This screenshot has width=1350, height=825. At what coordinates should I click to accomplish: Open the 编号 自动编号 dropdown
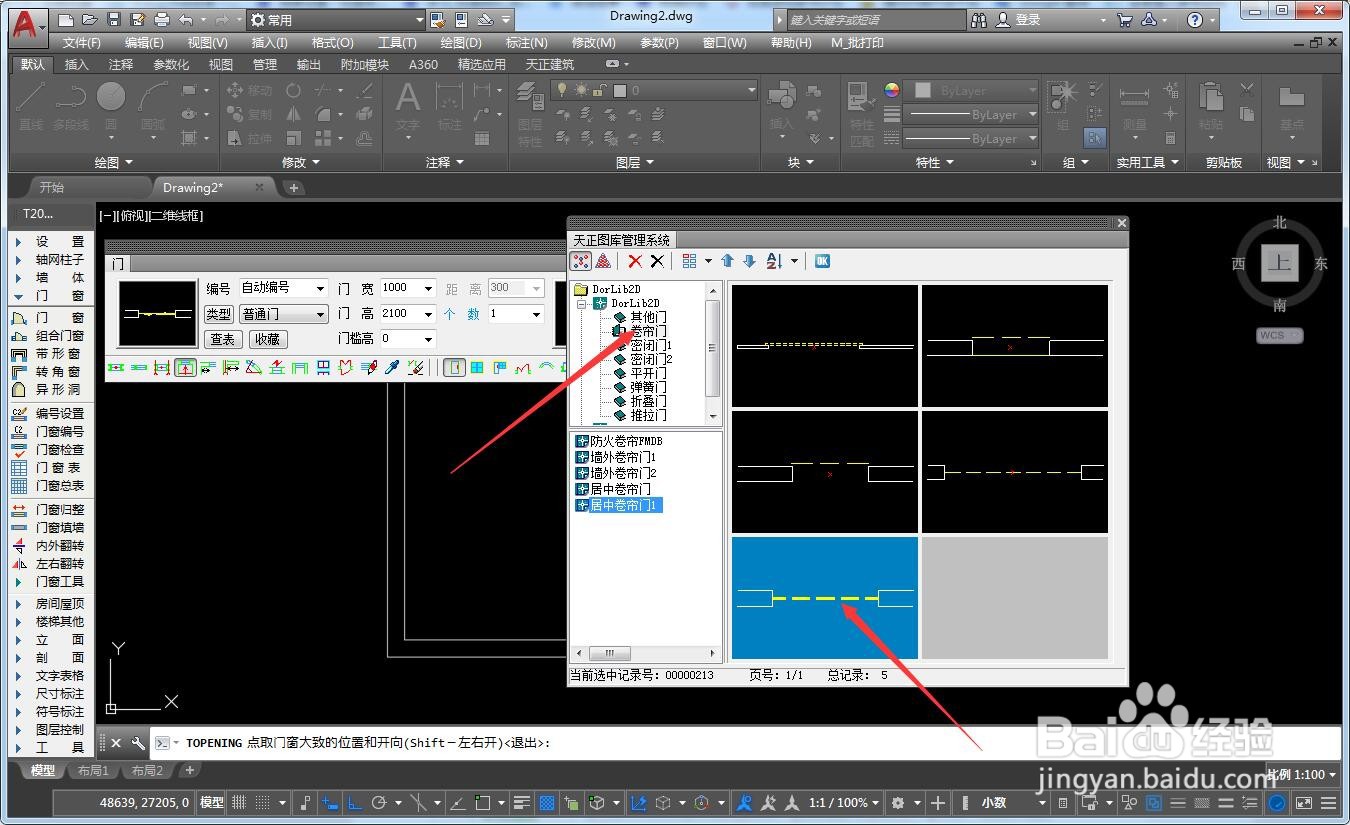pos(320,288)
